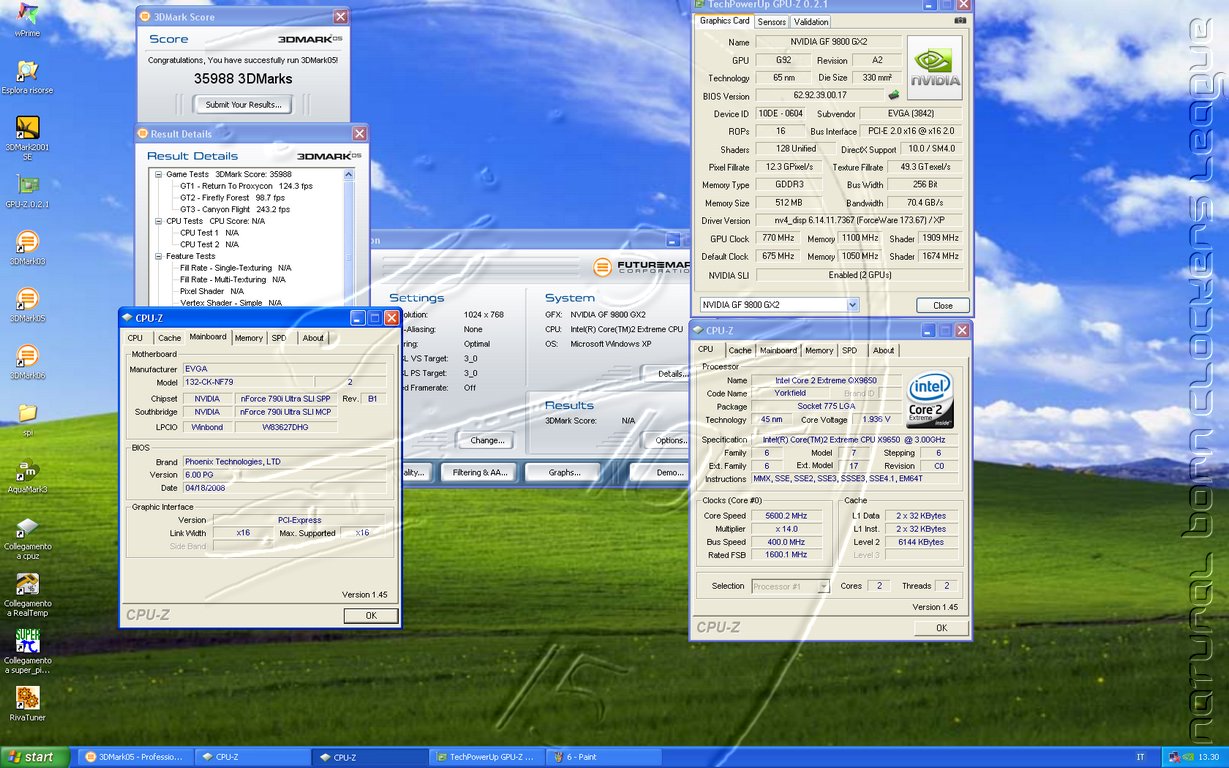
Task: Click the GPU-Z screenshot camera icon
Action: pyautogui.click(x=960, y=20)
